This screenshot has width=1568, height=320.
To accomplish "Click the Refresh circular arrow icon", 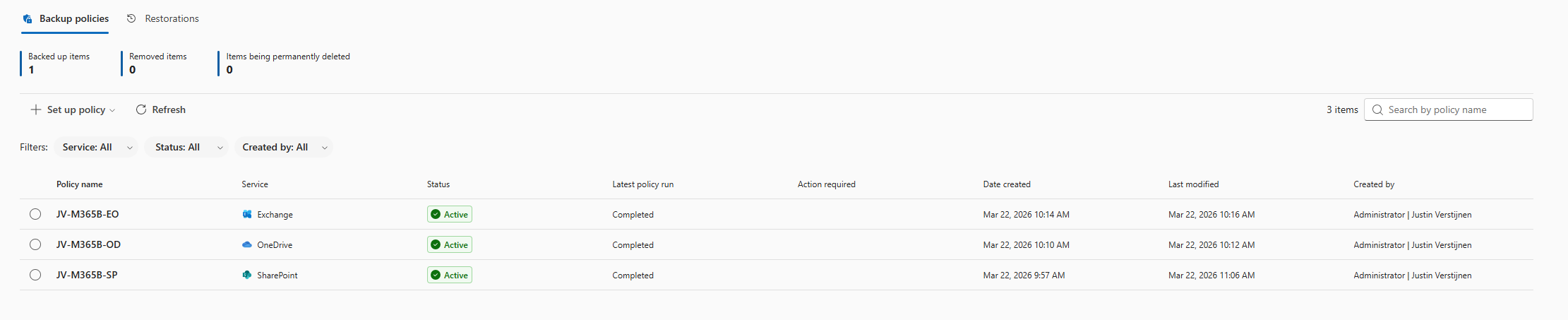I will point(141,109).
